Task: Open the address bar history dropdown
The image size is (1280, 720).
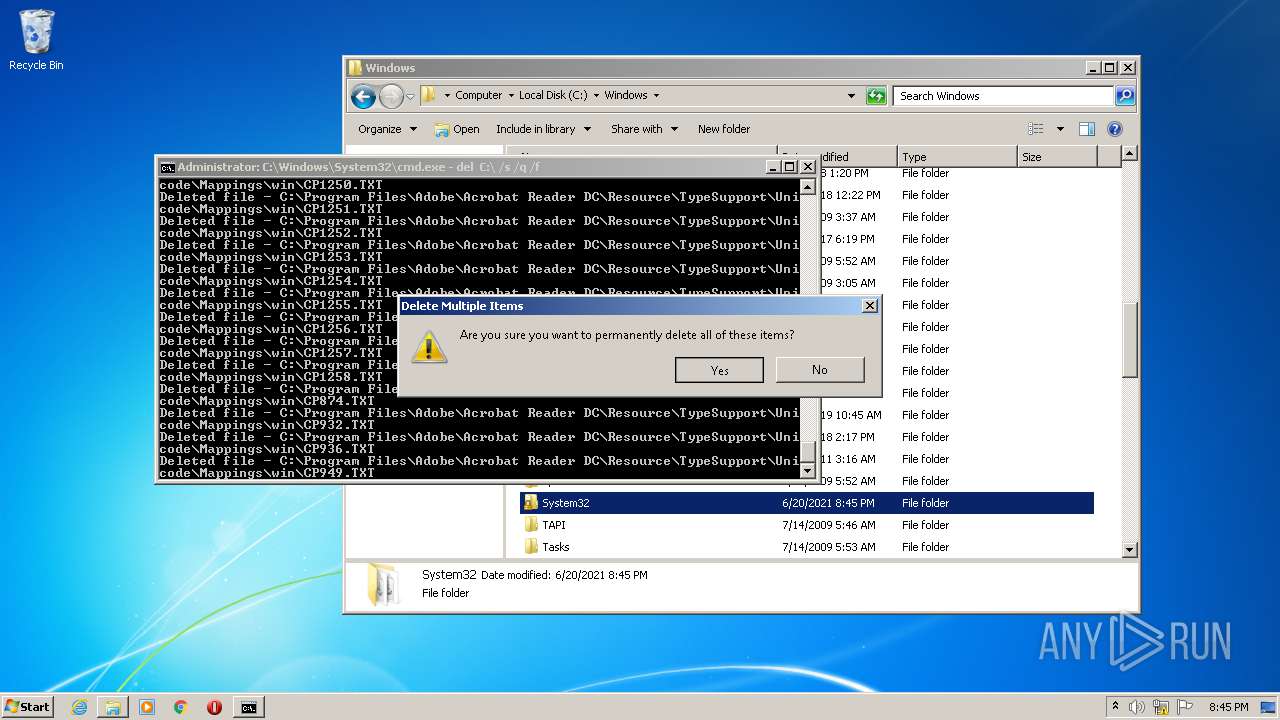Action: click(851, 96)
